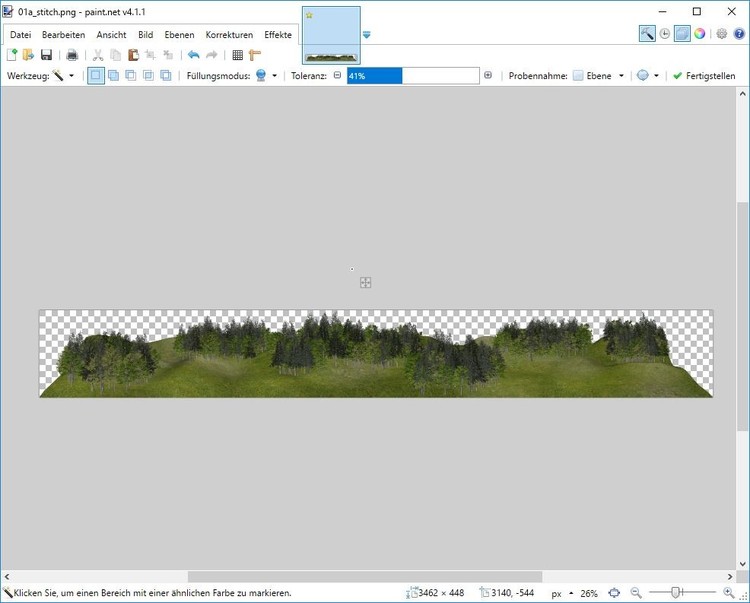The width and height of the screenshot is (750, 603).
Task: Open the Settings gear icon
Action: [x=722, y=33]
